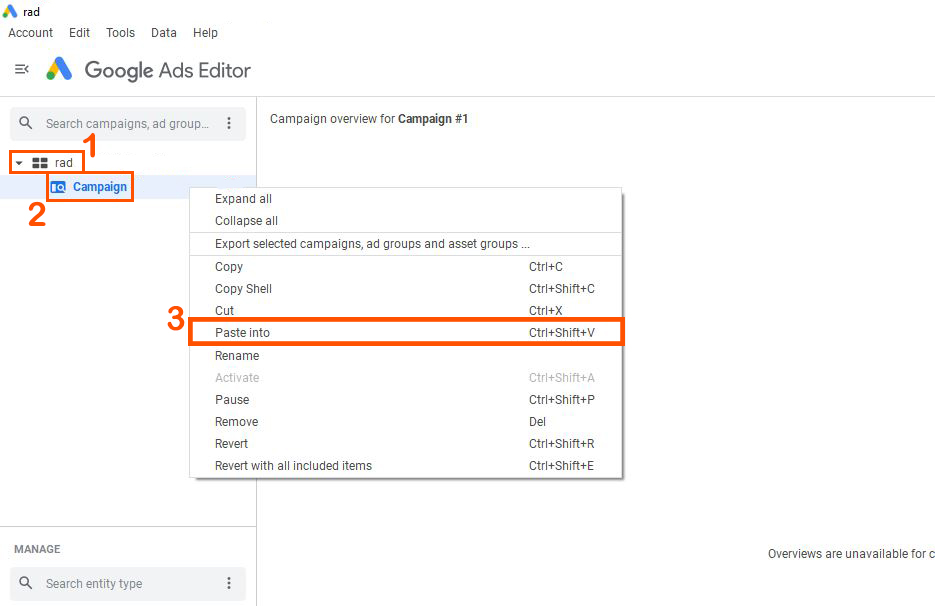
Task: Select Paste into from the context menu
Action: coord(405,332)
